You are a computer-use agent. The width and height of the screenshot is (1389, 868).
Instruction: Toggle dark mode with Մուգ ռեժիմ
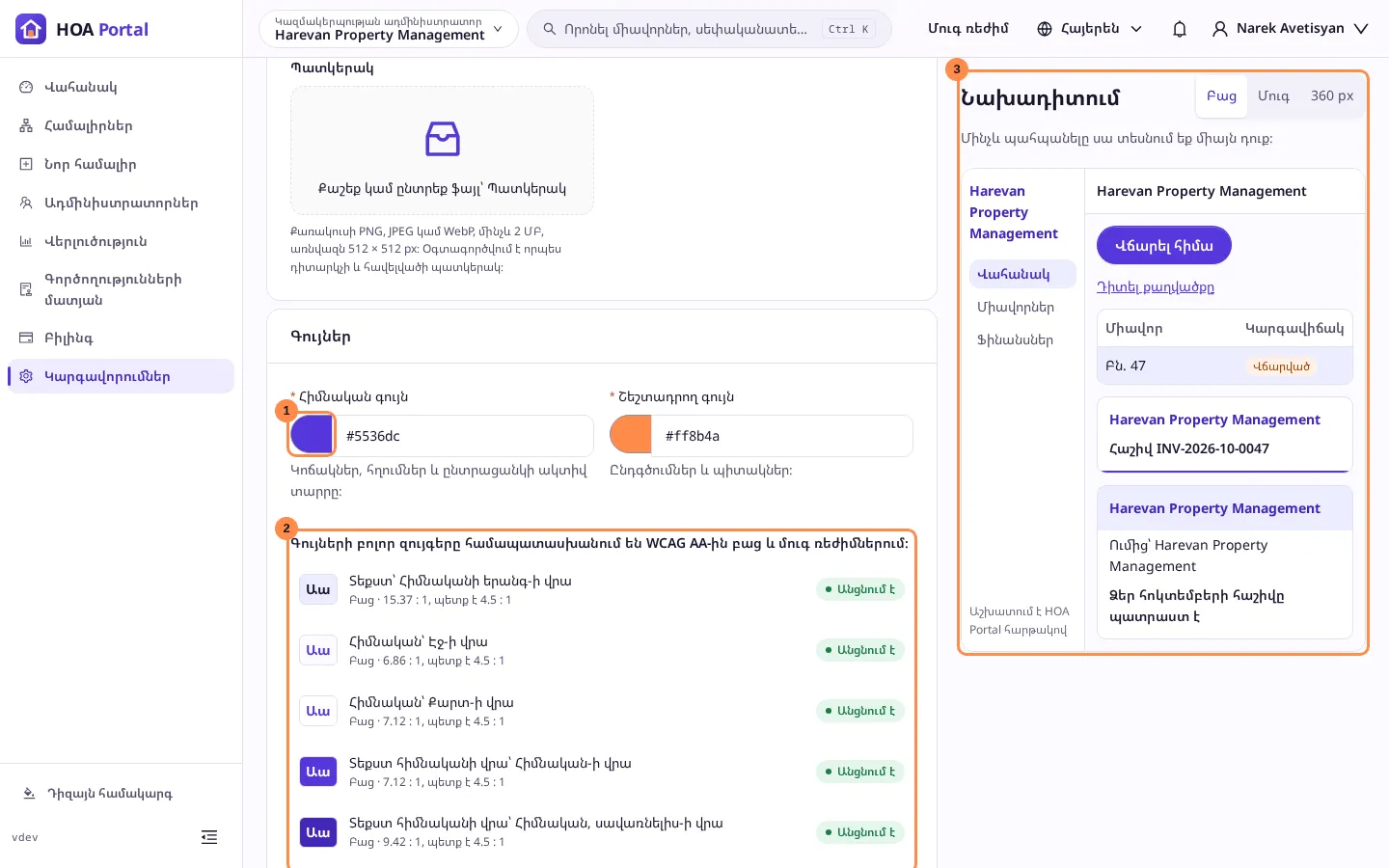coord(968,29)
